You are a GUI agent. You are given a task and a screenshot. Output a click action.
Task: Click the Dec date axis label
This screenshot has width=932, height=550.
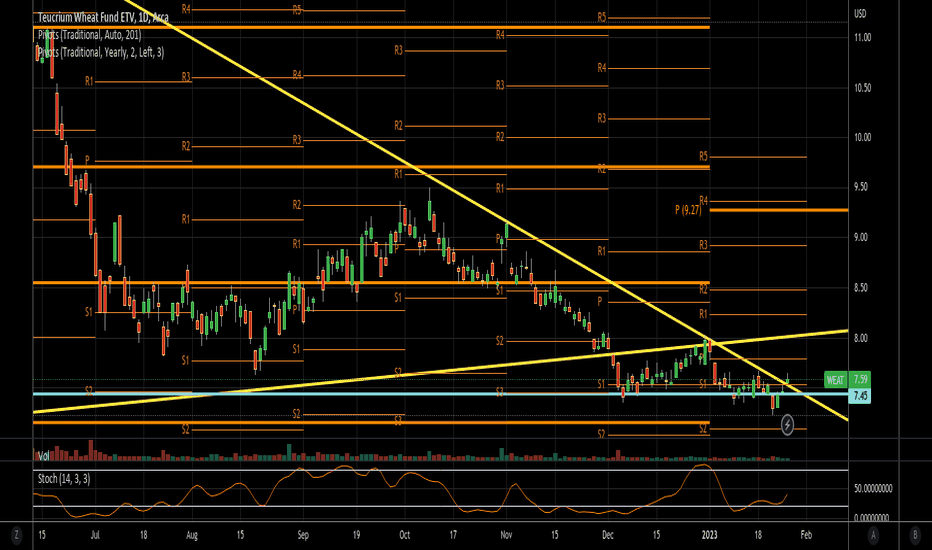[x=607, y=535]
